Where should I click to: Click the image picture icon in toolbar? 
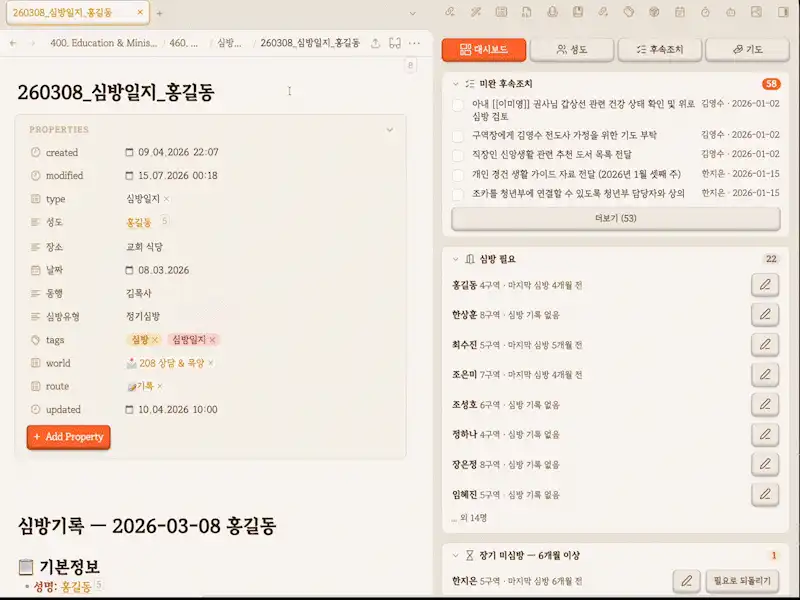pos(756,12)
